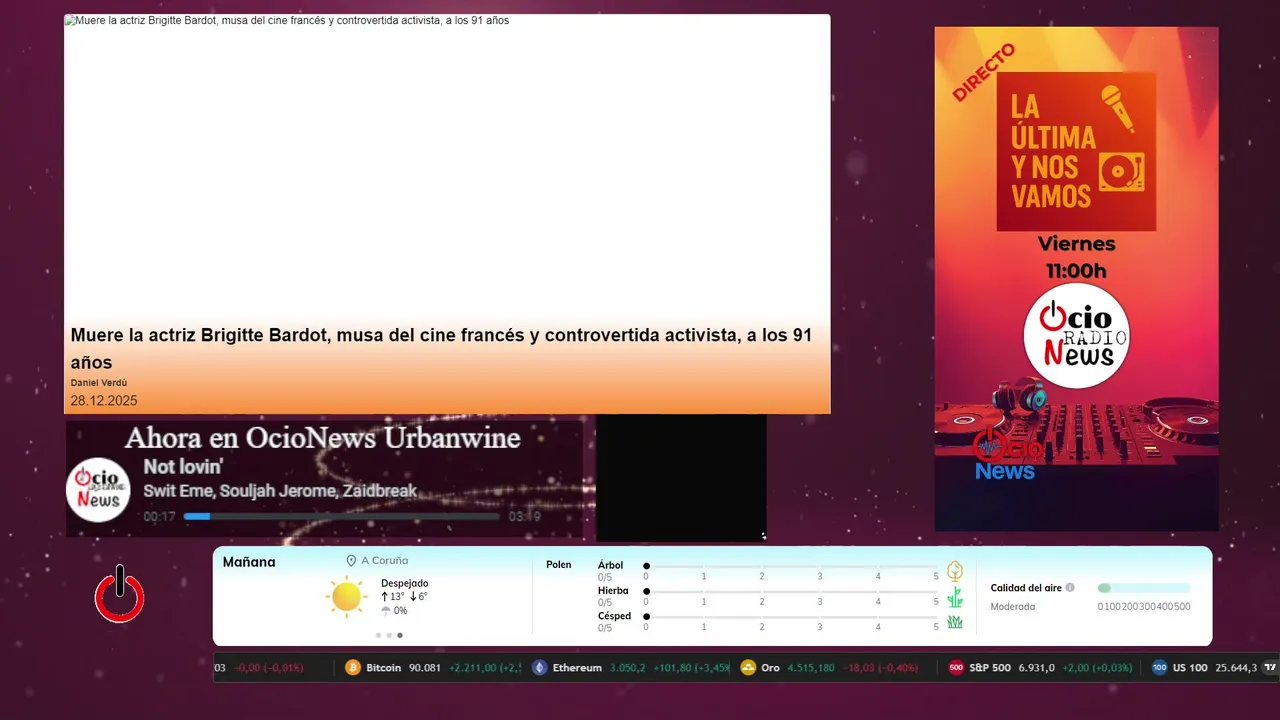
Task: Click the Oro name in ticker
Action: 770,668
